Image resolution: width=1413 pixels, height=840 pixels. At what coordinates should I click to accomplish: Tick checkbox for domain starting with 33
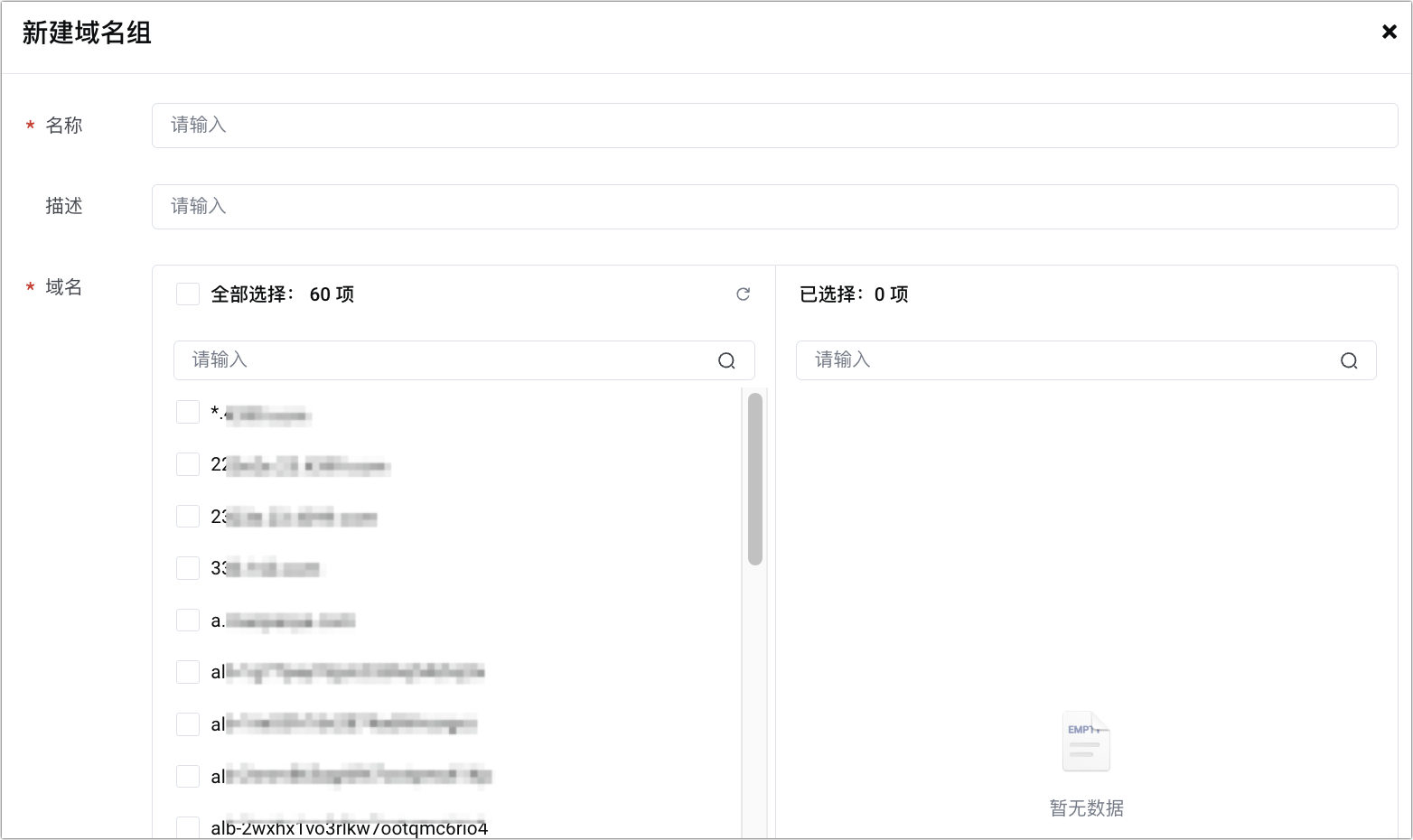point(188,568)
